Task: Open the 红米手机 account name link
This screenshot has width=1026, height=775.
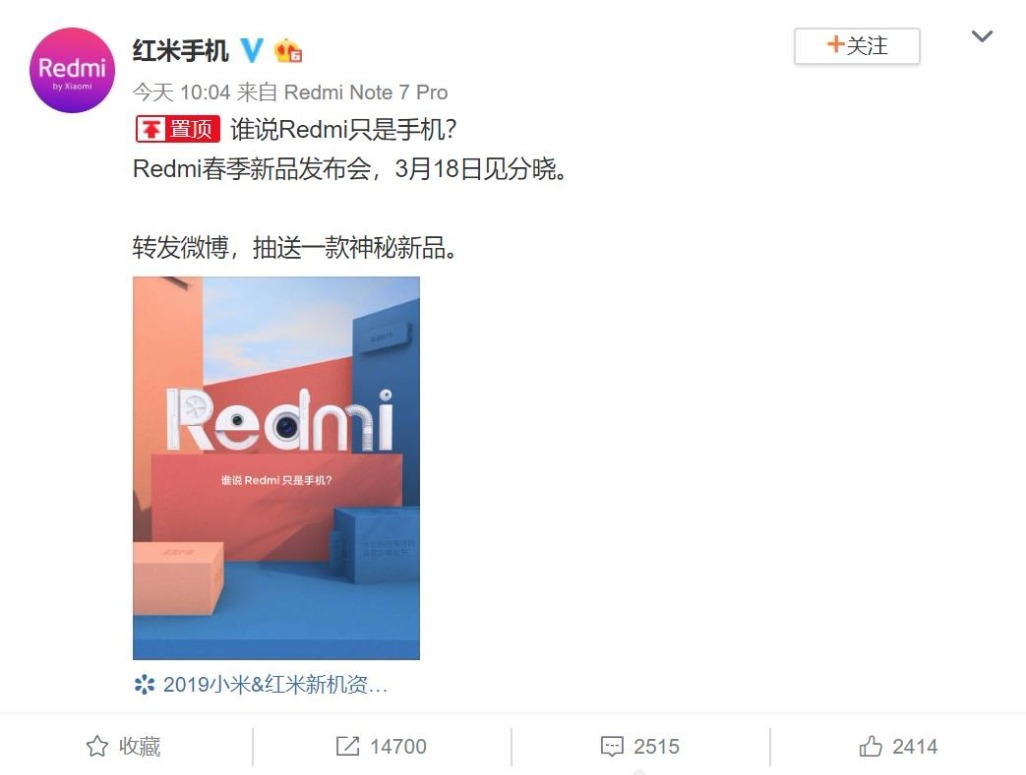Action: tap(181, 50)
